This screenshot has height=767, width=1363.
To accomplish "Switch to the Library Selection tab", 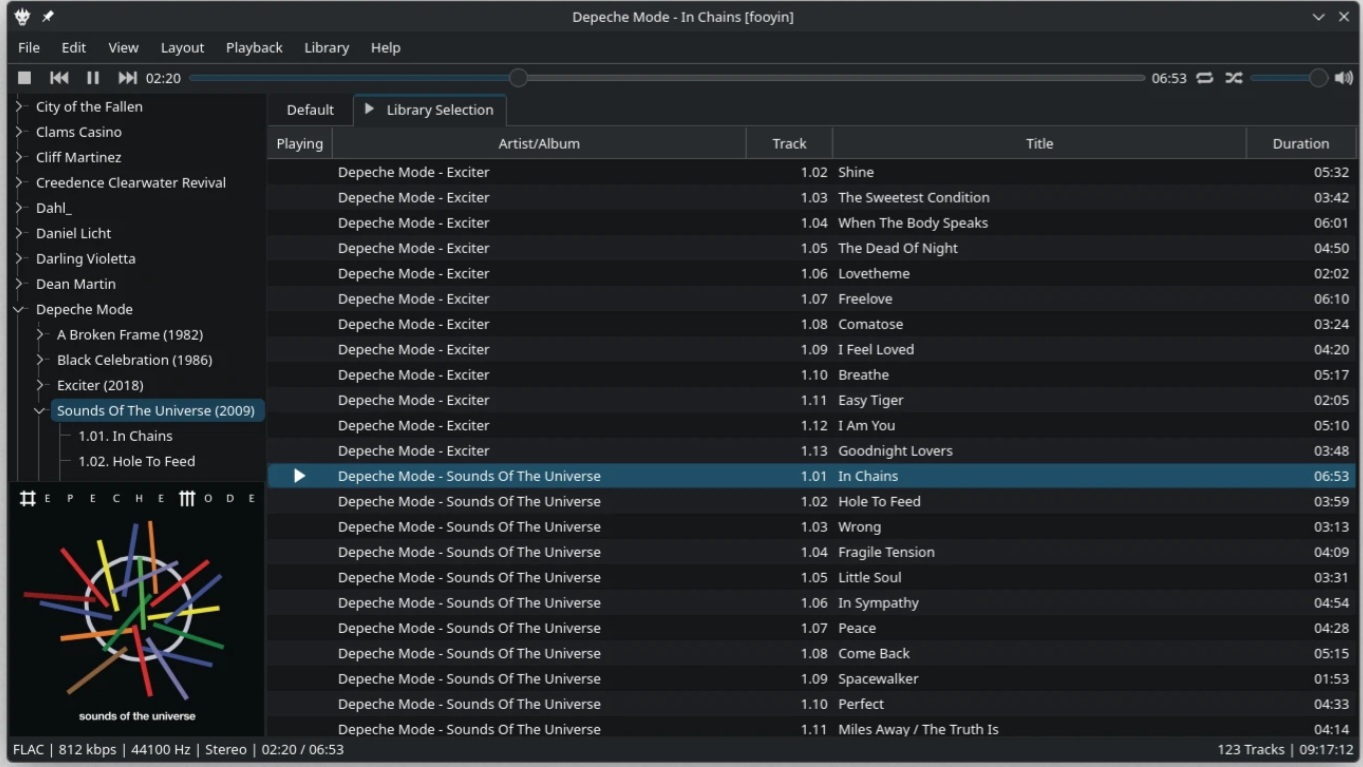I will click(430, 110).
